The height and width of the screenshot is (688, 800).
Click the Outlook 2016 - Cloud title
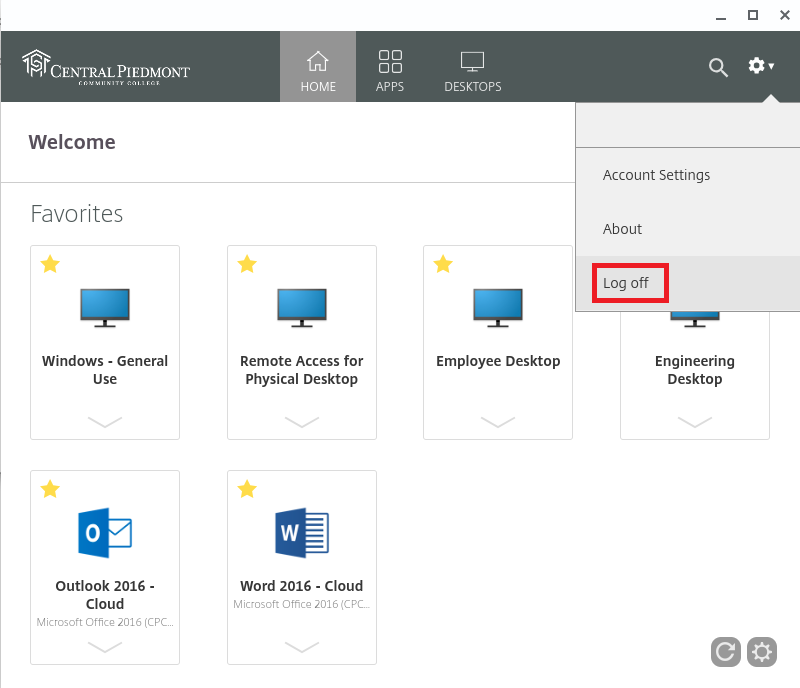(x=105, y=595)
